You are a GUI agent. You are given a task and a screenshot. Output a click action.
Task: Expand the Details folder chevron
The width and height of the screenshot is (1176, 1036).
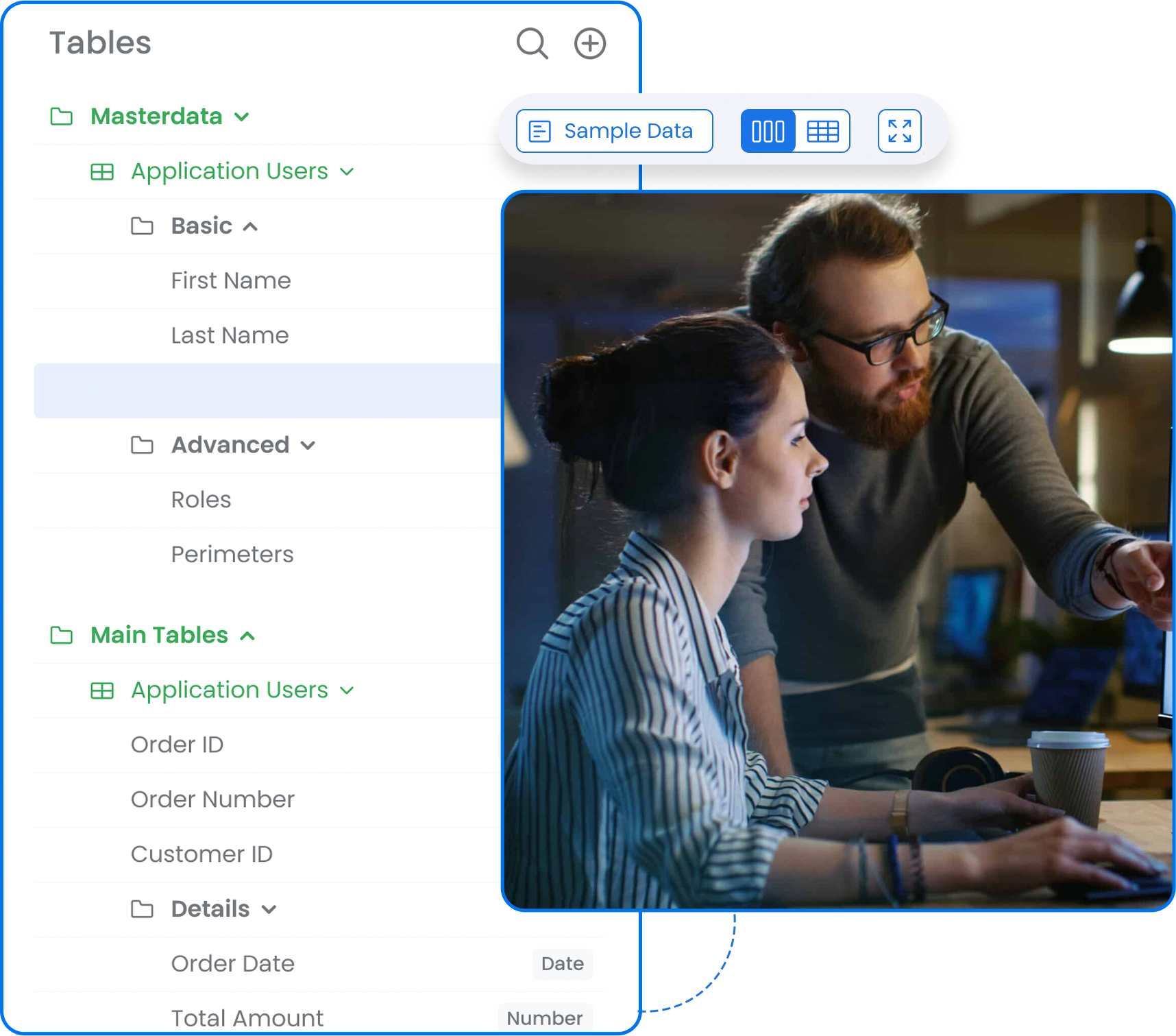pos(269,910)
